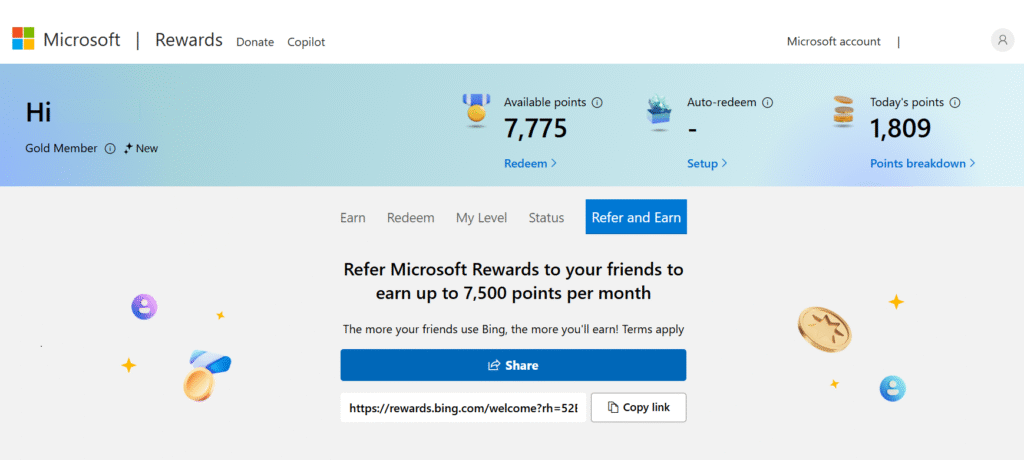Image resolution: width=1024 pixels, height=460 pixels.
Task: Open Setup under Auto-redeem
Action: [707, 163]
